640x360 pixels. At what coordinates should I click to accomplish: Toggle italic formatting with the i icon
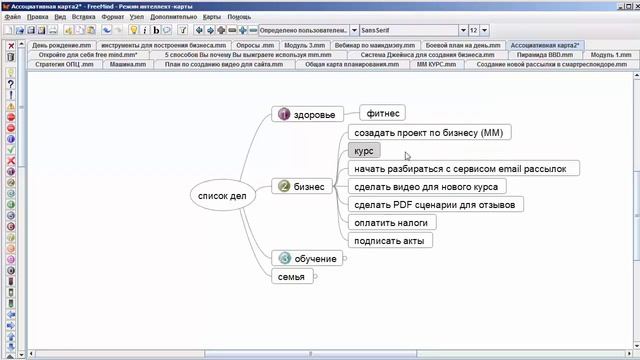144,30
